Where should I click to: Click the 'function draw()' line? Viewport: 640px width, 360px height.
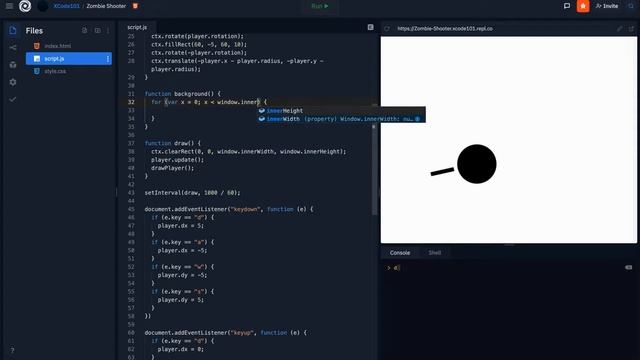pyautogui.click(x=172, y=143)
